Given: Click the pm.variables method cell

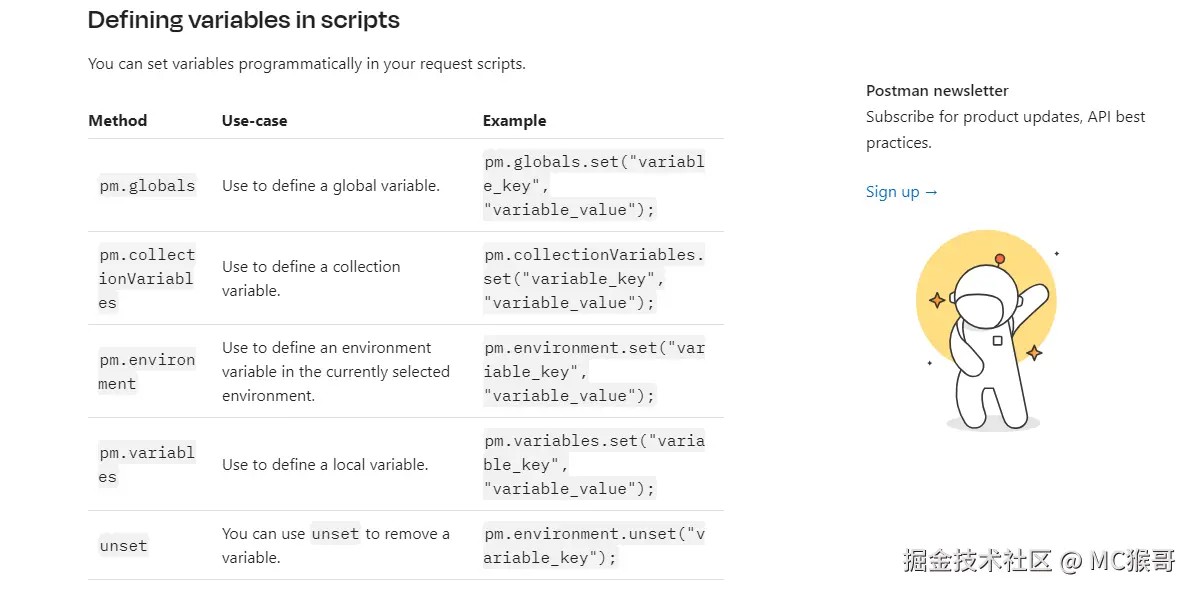Looking at the screenshot, I should point(147,465).
